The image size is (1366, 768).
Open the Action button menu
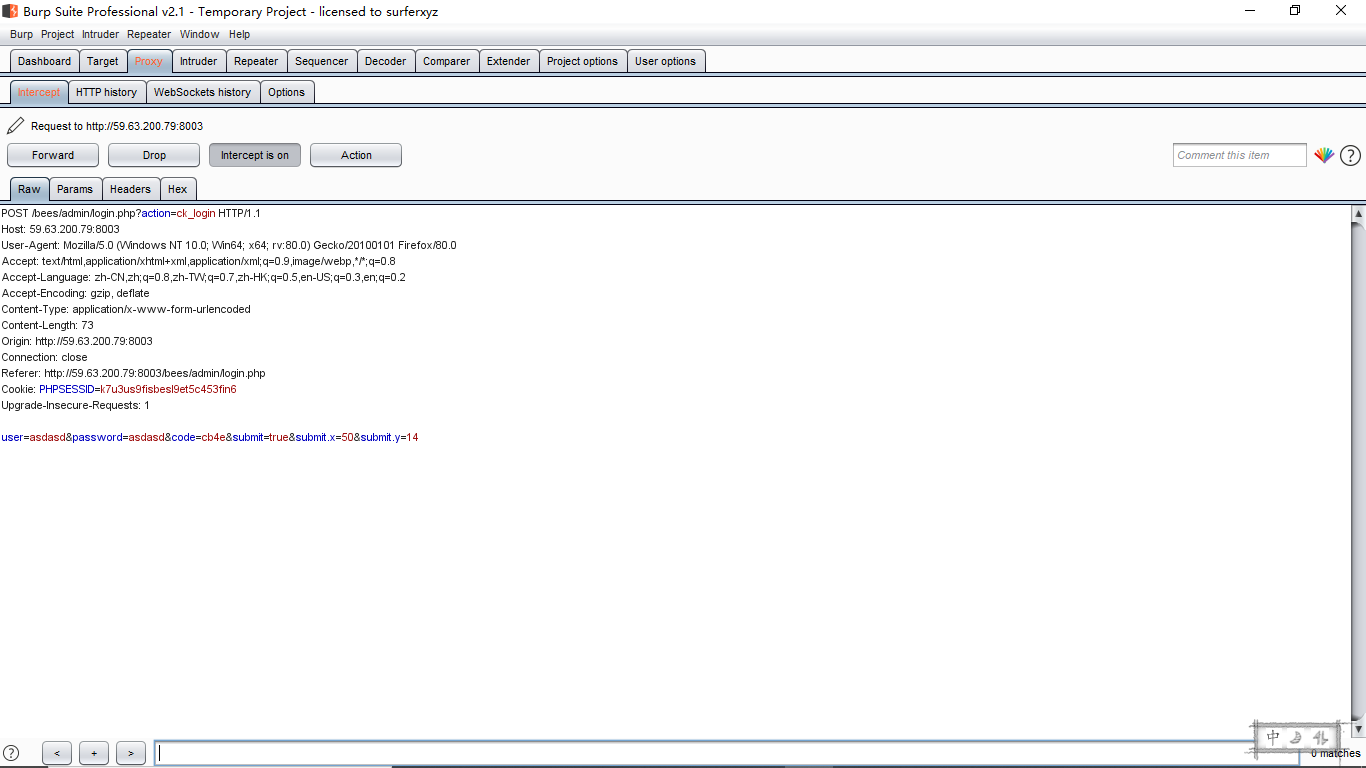coord(356,155)
